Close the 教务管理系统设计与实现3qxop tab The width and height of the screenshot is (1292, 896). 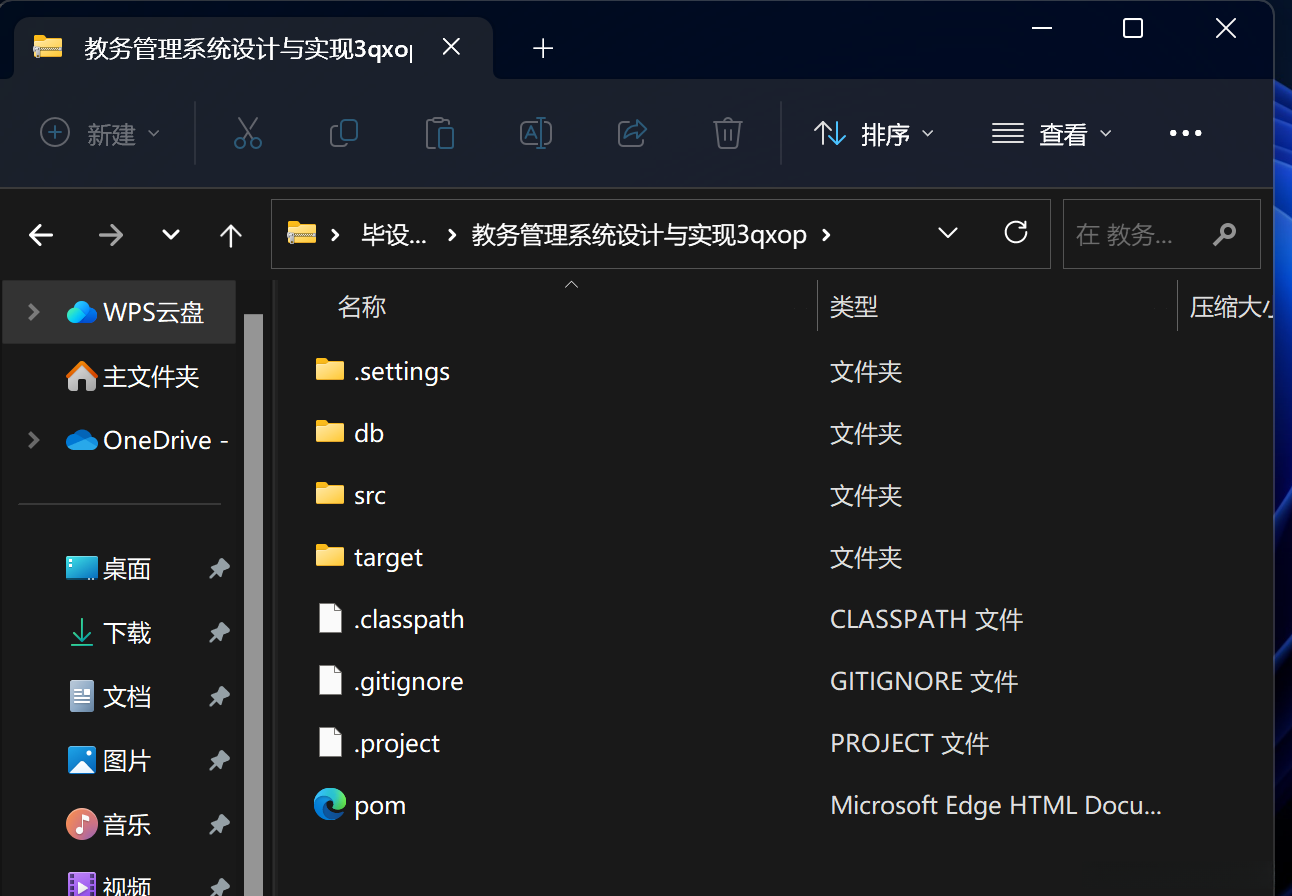pos(451,47)
